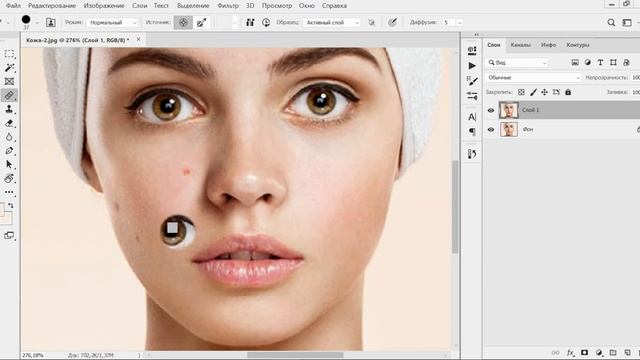Open the Clone Source panel icon
Screen dimensions: 640x360
click(51, 22)
